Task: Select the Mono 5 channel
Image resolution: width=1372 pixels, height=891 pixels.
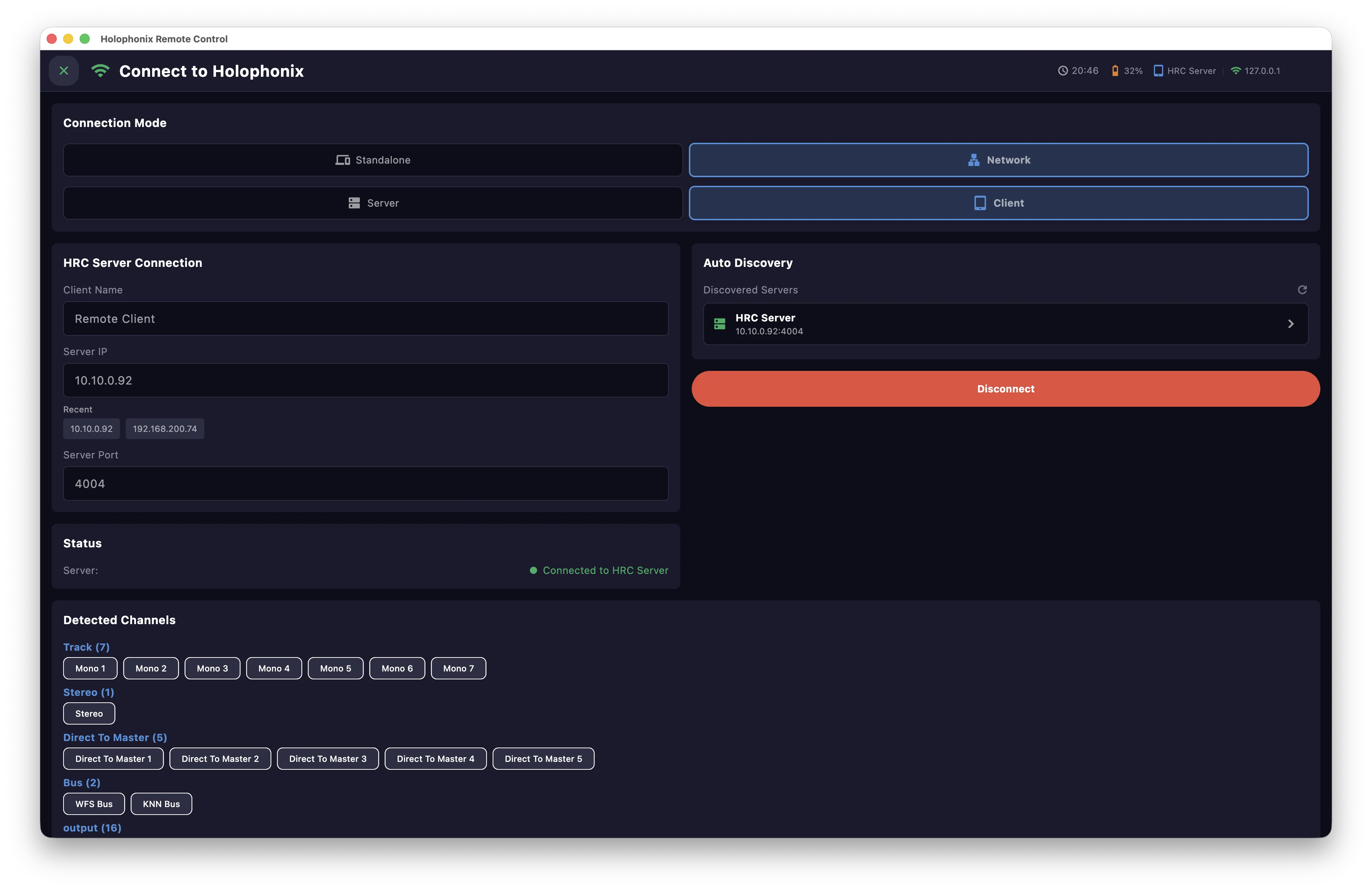Action: [x=335, y=669]
